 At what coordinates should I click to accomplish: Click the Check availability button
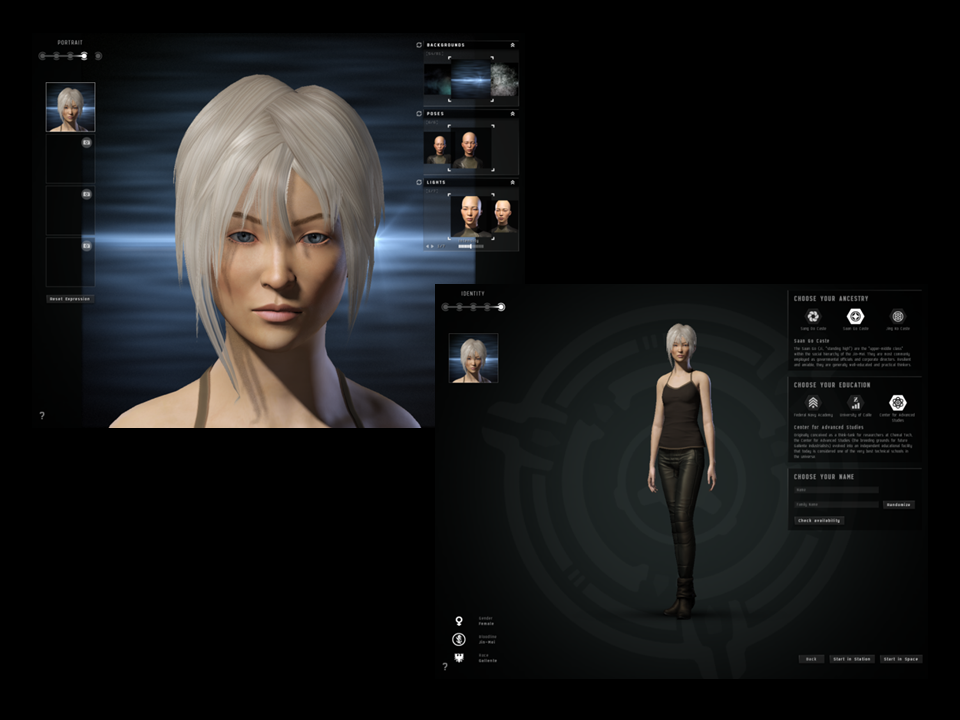[819, 520]
